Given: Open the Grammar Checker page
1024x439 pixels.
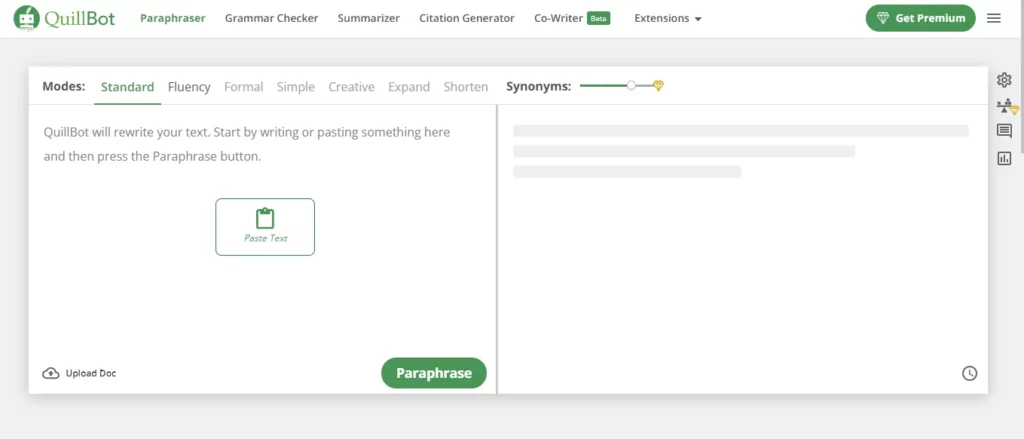Looking at the screenshot, I should (x=272, y=18).
